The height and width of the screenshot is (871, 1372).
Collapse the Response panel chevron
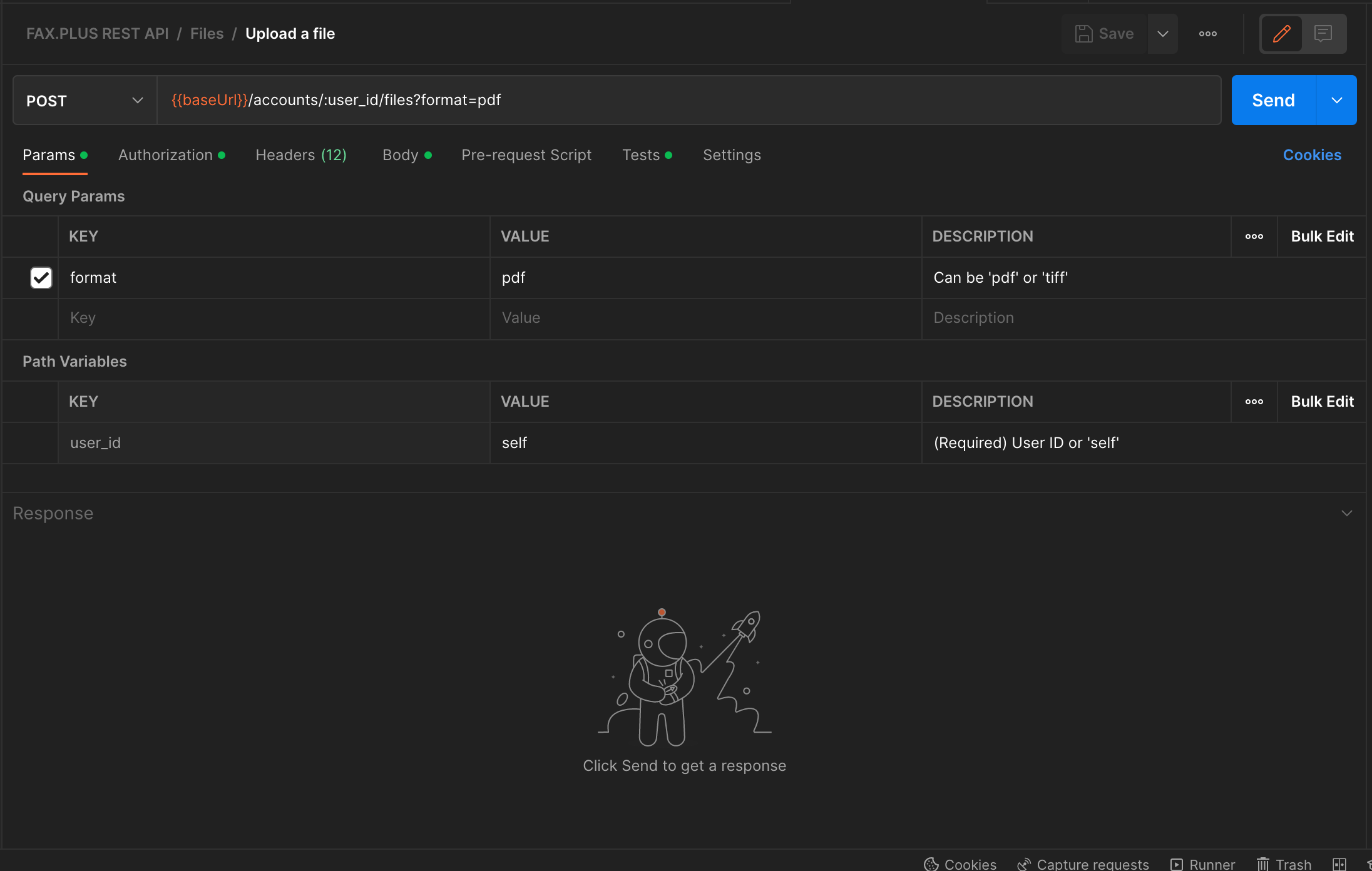[1347, 513]
